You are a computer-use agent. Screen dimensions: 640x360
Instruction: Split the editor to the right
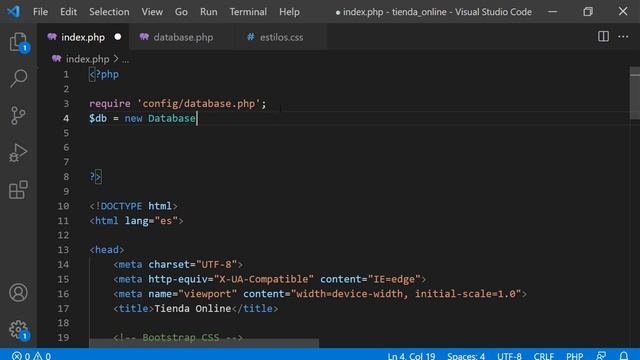point(603,36)
